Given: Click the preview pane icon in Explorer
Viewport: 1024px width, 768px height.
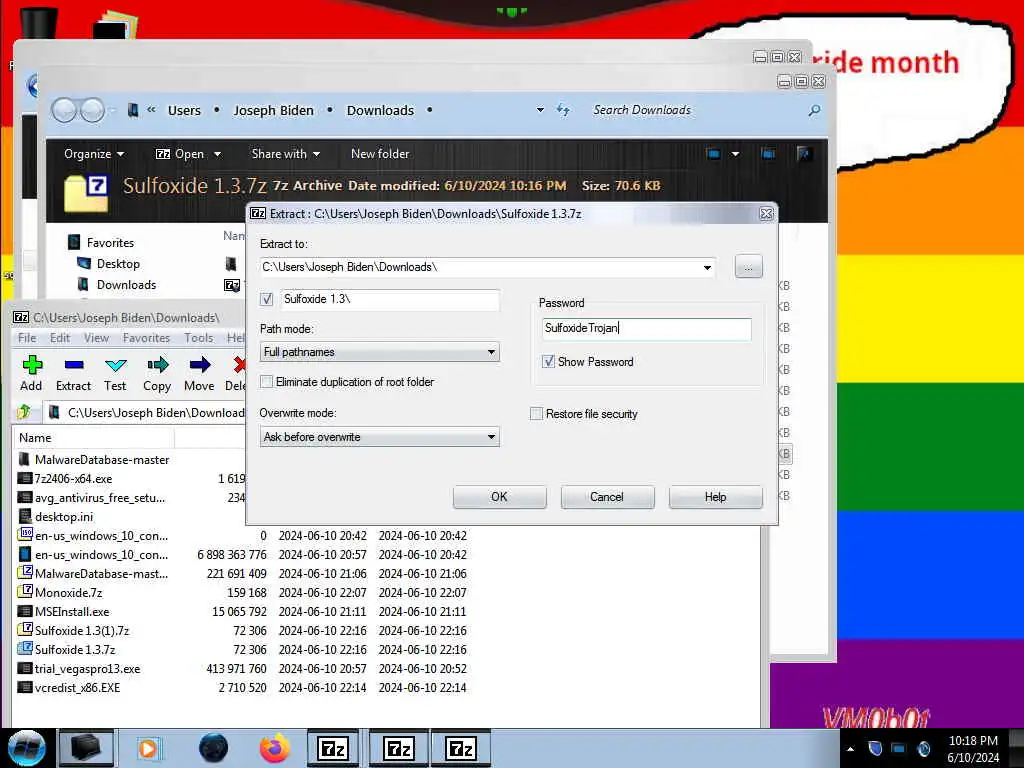Looking at the screenshot, I should 768,154.
